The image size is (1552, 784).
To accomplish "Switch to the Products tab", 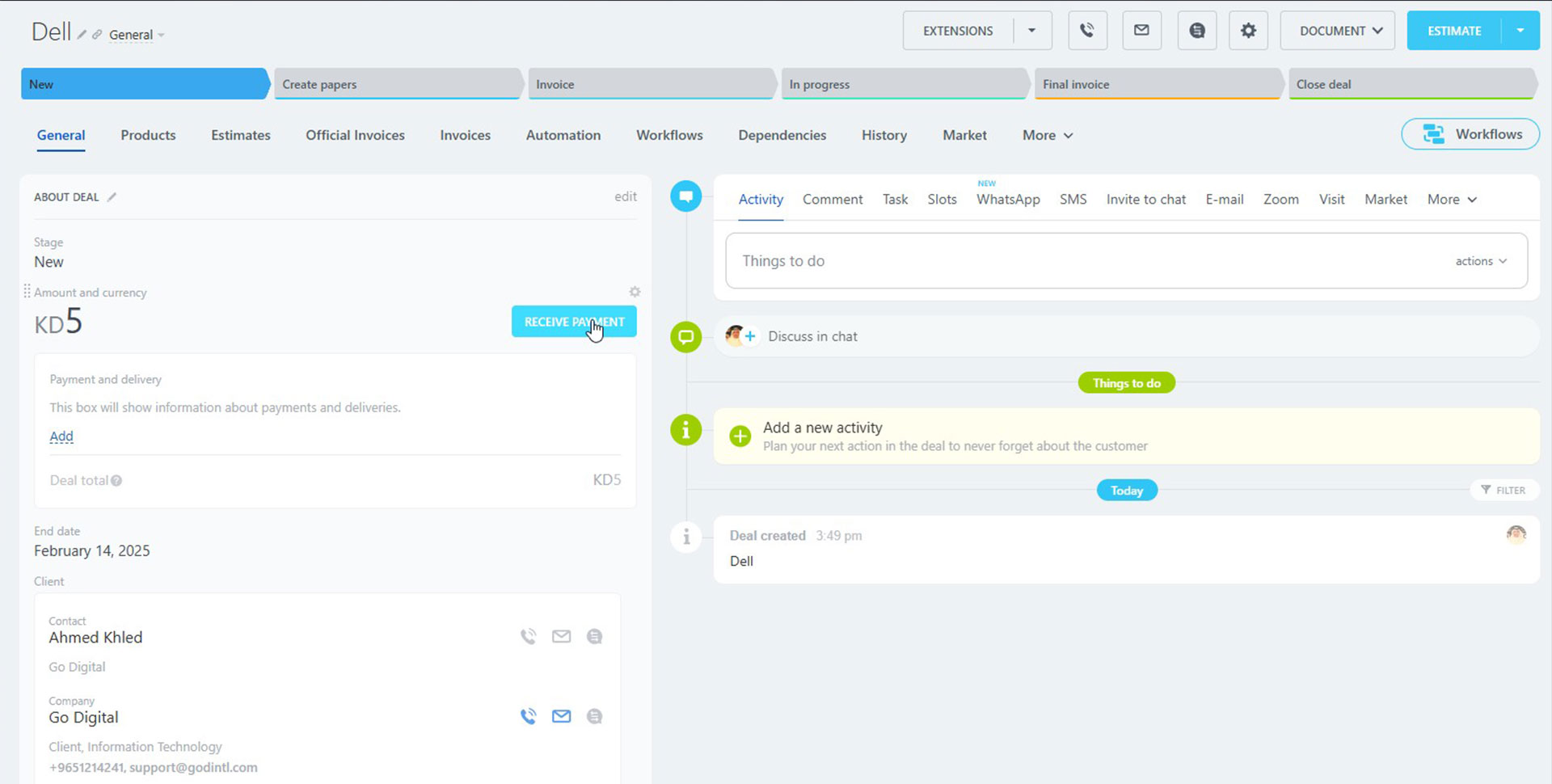I will point(148,135).
